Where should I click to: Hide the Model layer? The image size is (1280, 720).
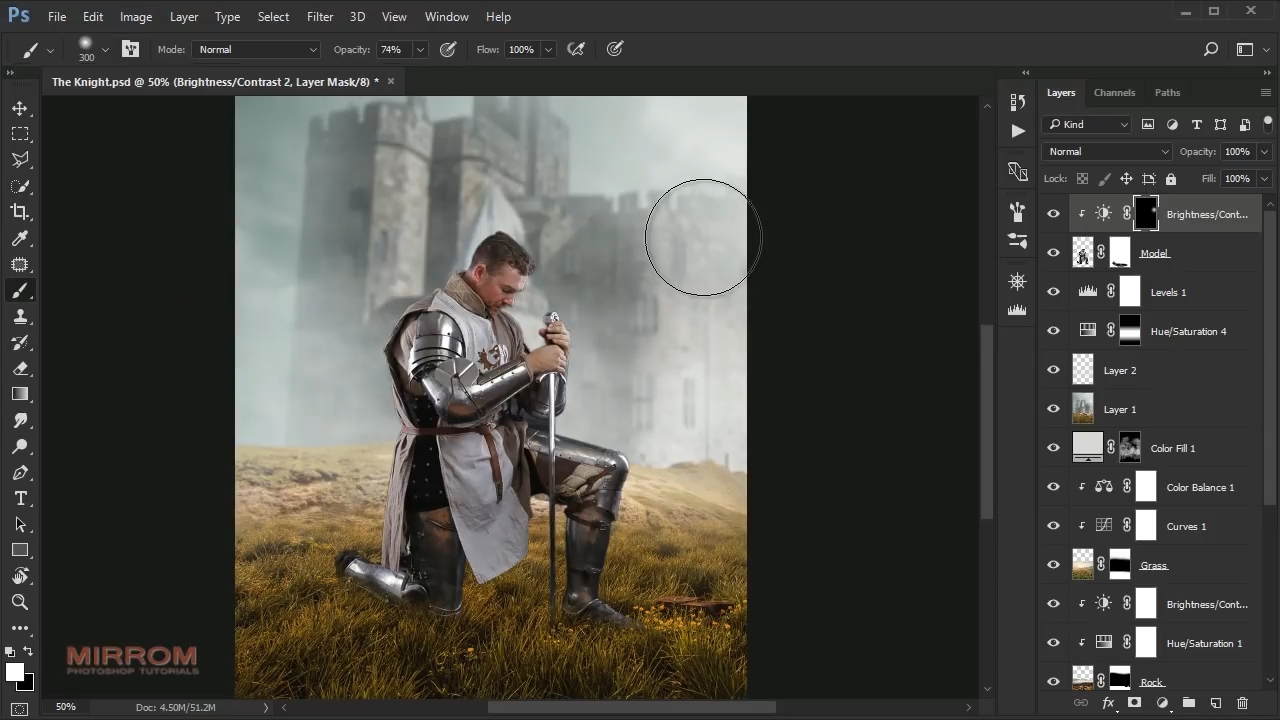1053,253
